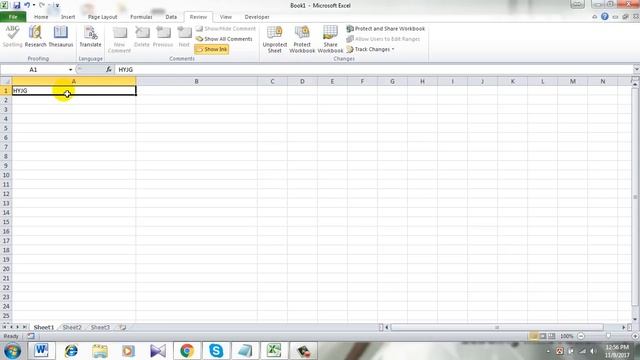The height and width of the screenshot is (360, 640).
Task: Minimize the ribbon
Action: (x=594, y=17)
